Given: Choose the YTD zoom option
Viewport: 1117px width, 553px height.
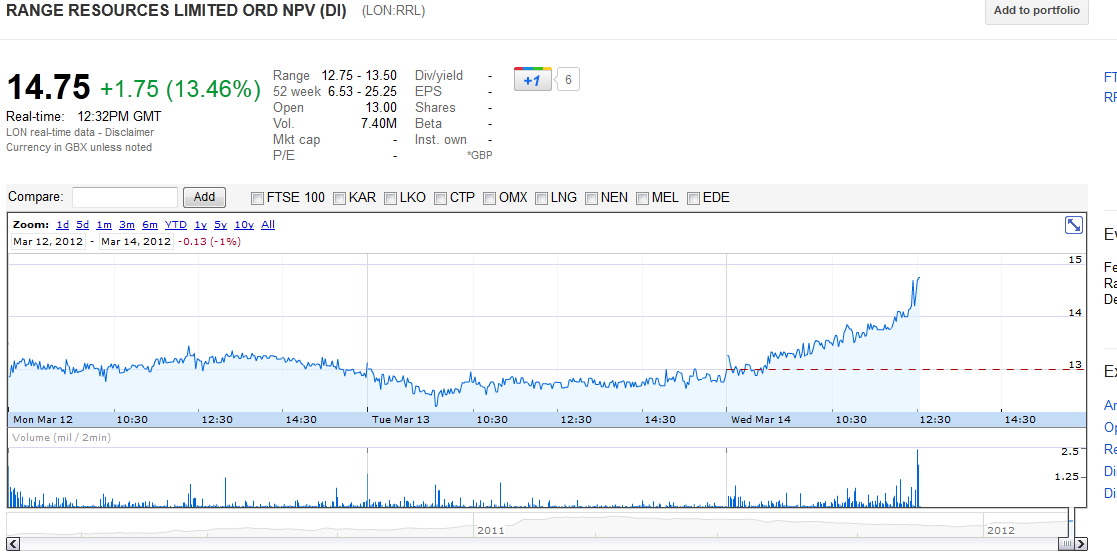Looking at the screenshot, I should [176, 225].
